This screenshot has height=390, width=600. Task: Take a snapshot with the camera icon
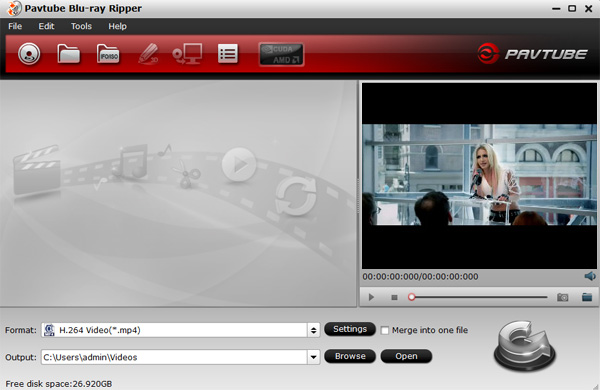click(562, 297)
